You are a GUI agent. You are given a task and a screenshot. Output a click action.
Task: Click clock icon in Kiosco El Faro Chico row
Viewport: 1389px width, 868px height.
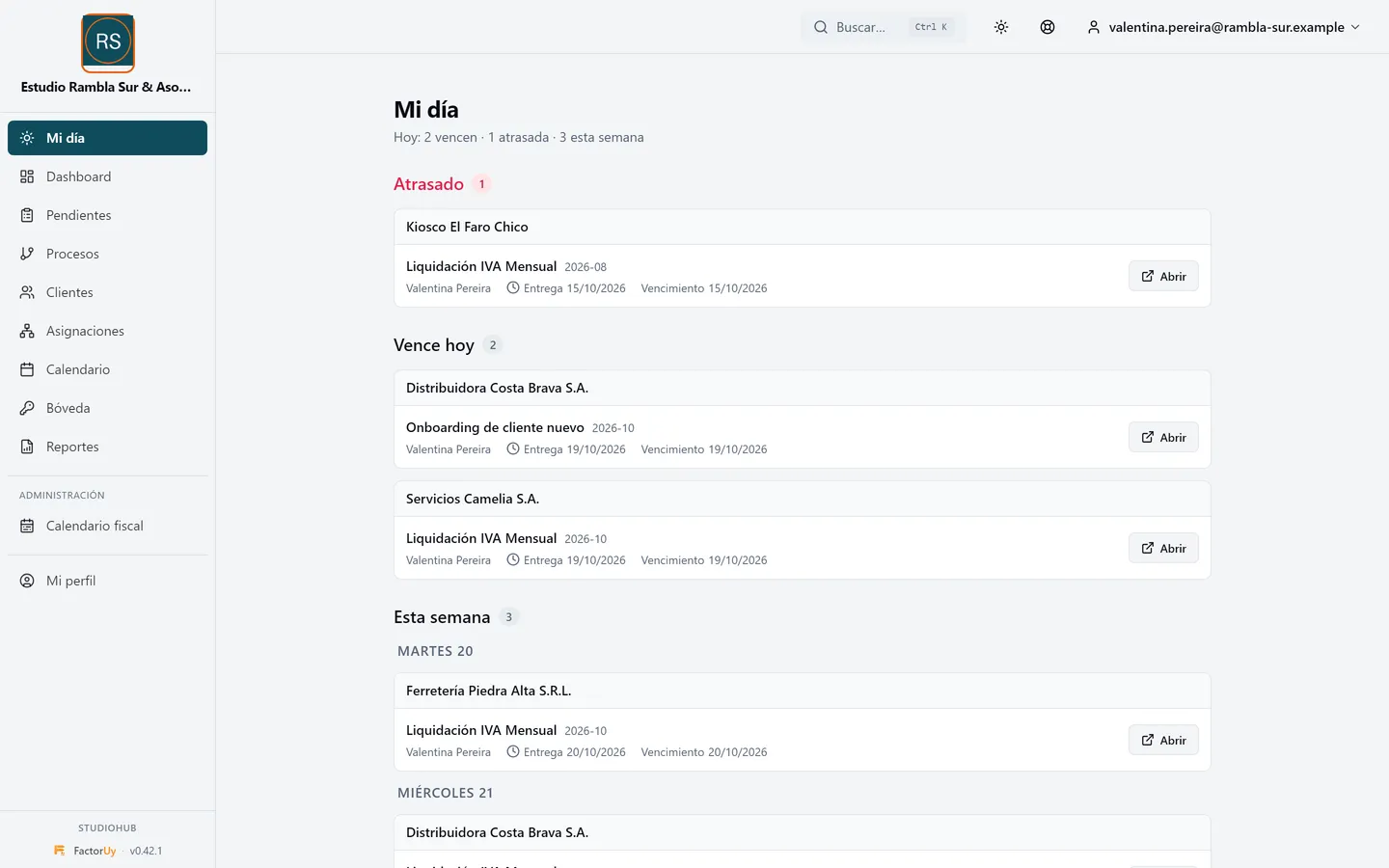point(513,287)
